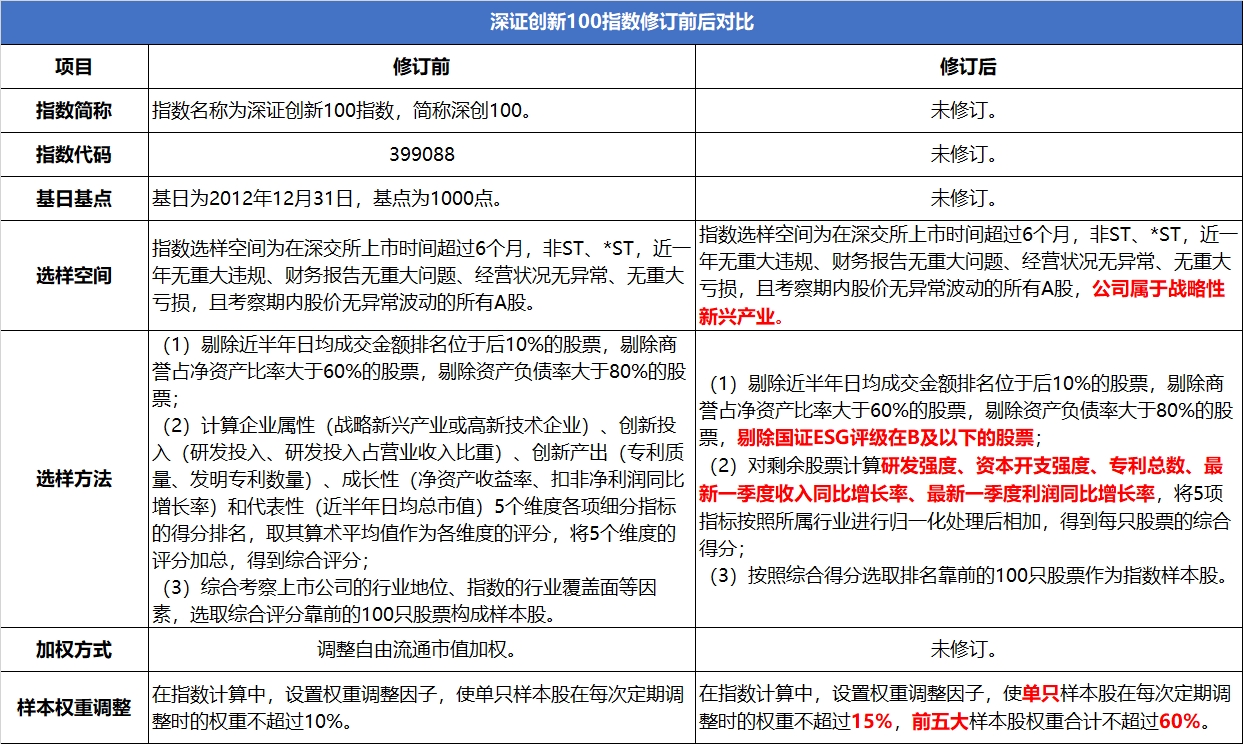Click the 加权方式 row label
The image size is (1243, 744).
74,650
